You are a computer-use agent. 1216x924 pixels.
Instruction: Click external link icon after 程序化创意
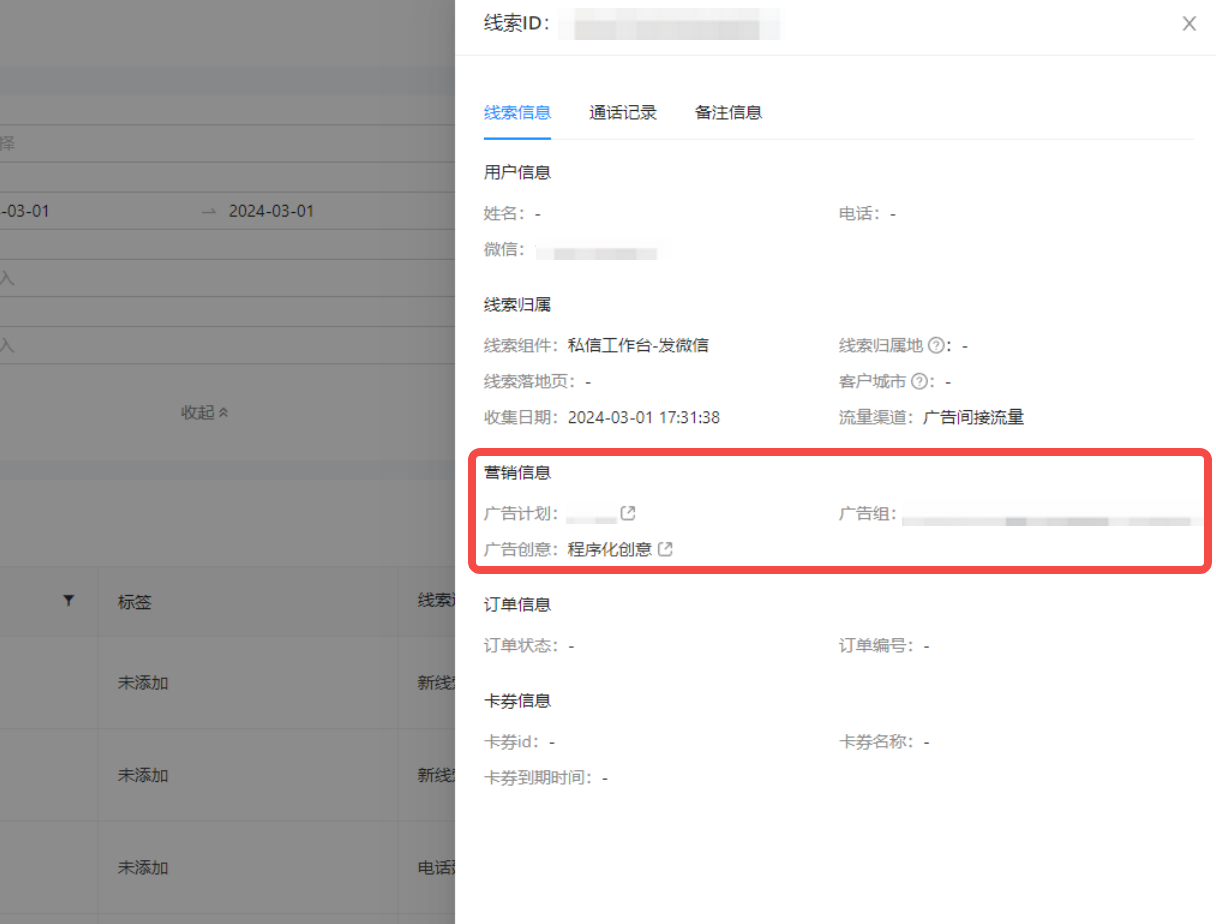tap(665, 549)
